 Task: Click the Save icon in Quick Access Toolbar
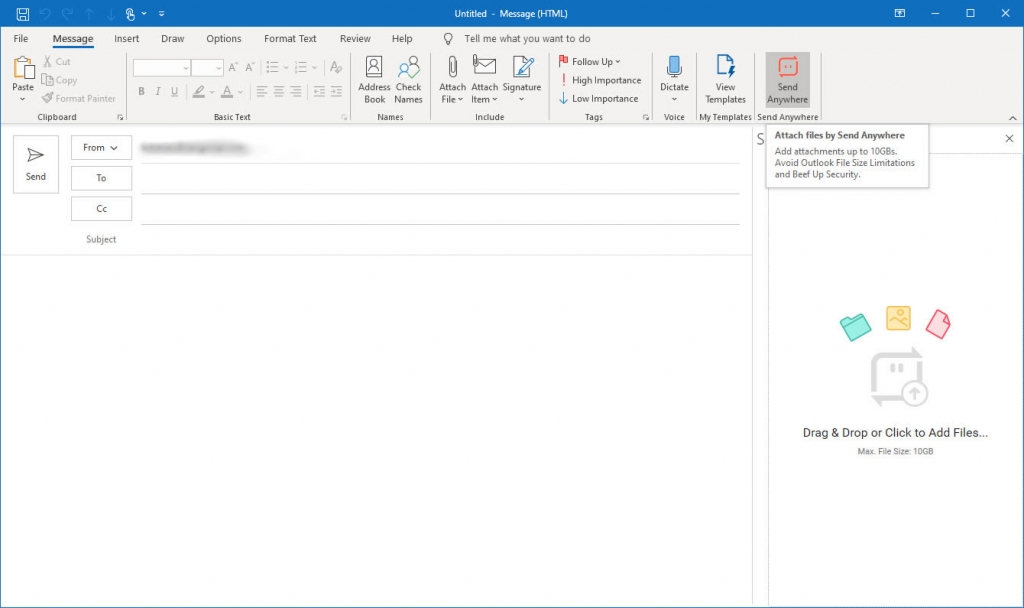(x=22, y=13)
